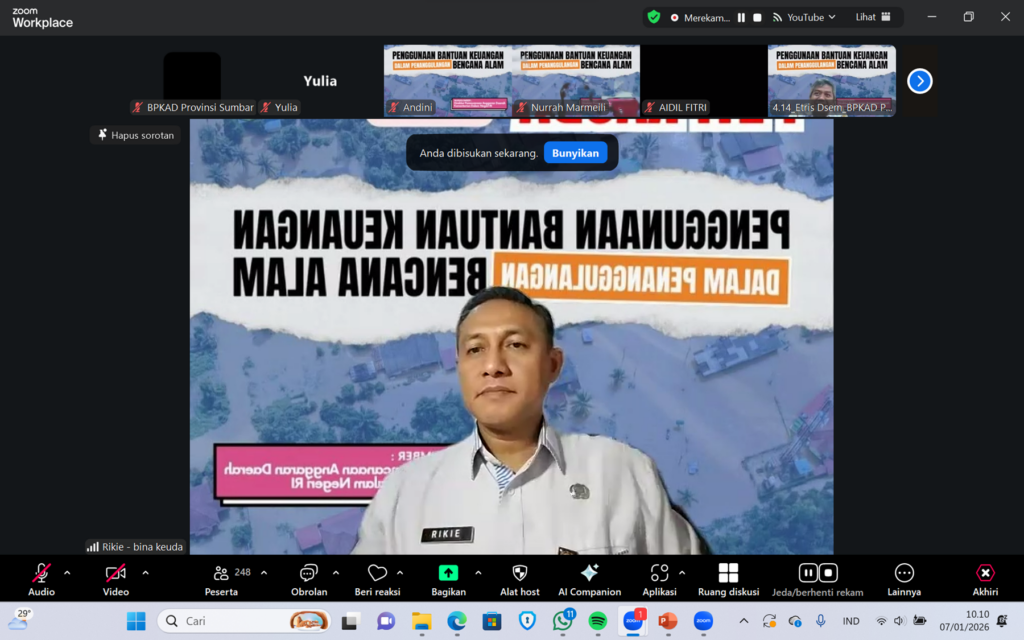Select the Nurrah Marmeili participant thumbnail
Image resolution: width=1024 pixels, height=640 pixels.
tap(575, 81)
